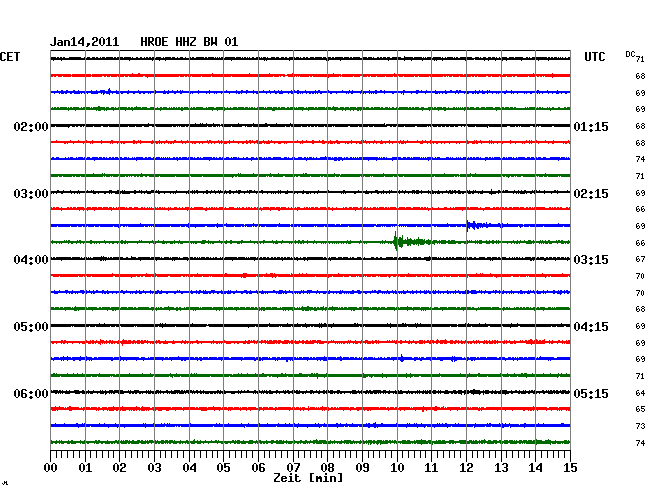Click the 06 minute axis label
This screenshot has width=650, height=494.
(x=258, y=468)
